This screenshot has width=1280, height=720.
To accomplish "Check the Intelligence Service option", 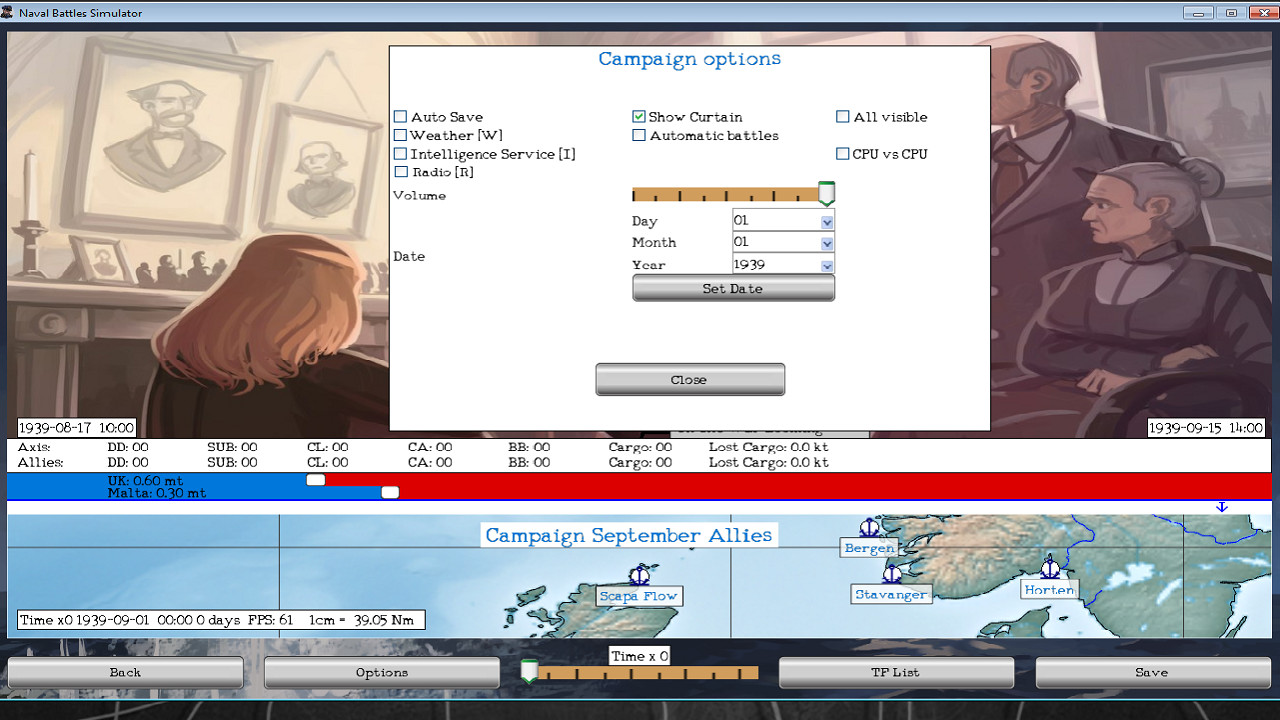I will (401, 153).
